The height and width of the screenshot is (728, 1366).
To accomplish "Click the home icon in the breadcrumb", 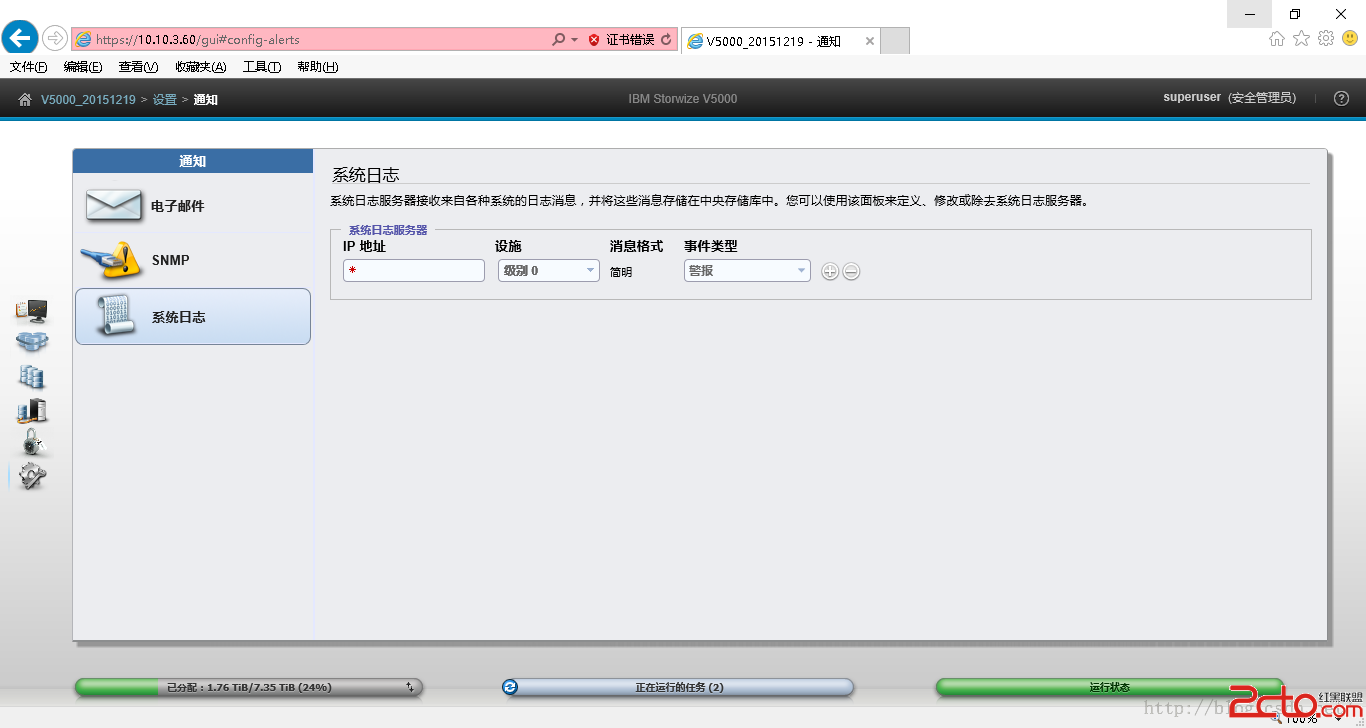I will [25, 99].
